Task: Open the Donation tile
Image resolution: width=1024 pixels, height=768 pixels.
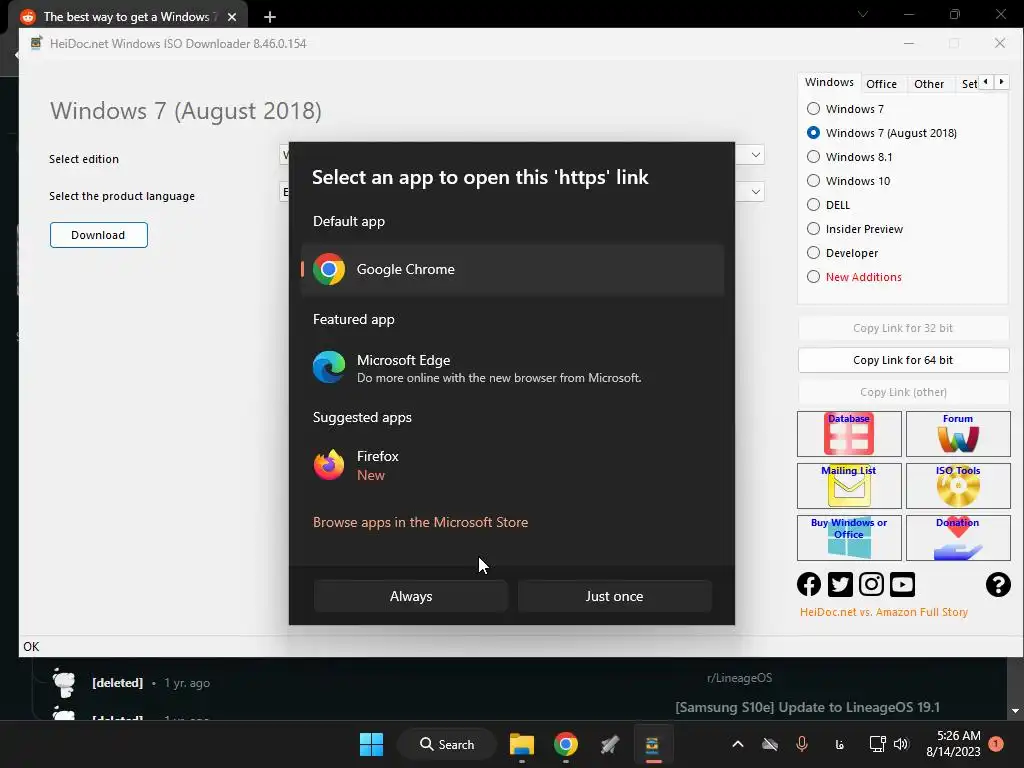Action: tap(958, 538)
